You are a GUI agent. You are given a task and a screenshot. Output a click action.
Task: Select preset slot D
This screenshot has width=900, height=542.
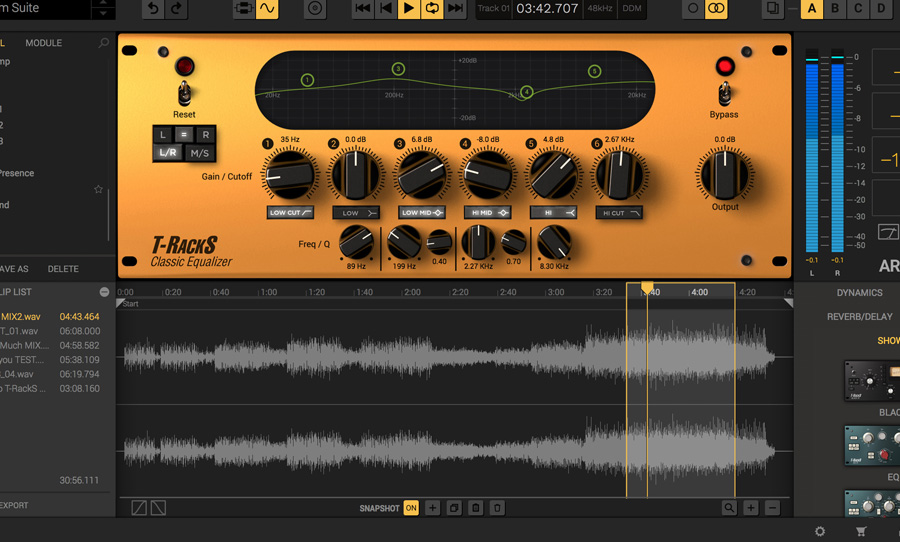(882, 9)
